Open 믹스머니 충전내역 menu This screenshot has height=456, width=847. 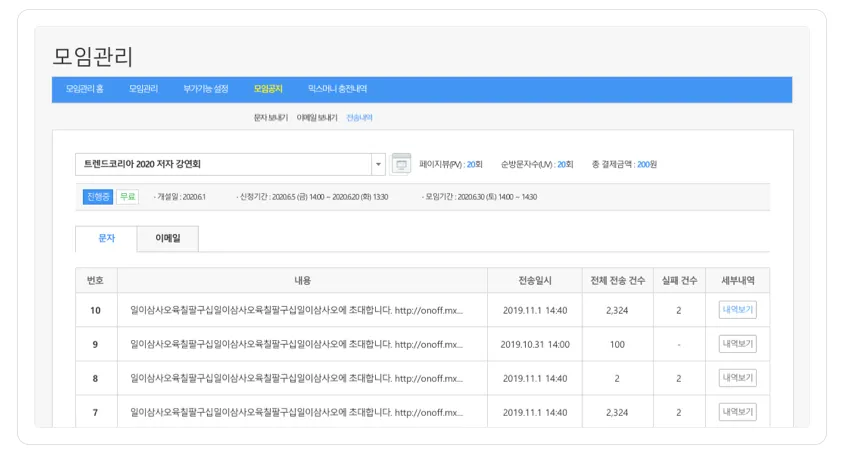(338, 89)
